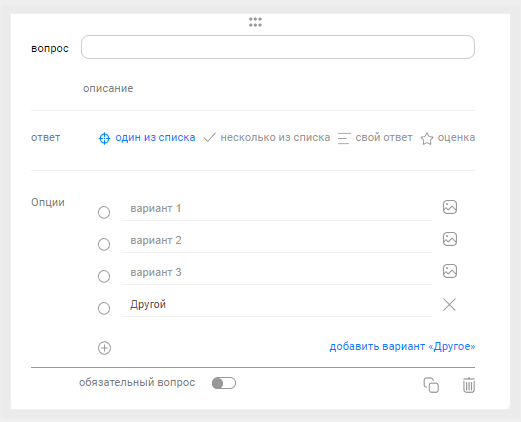Screen dimensions: 521x422
Task: Switch to свой ответ answer type
Action: (375, 138)
